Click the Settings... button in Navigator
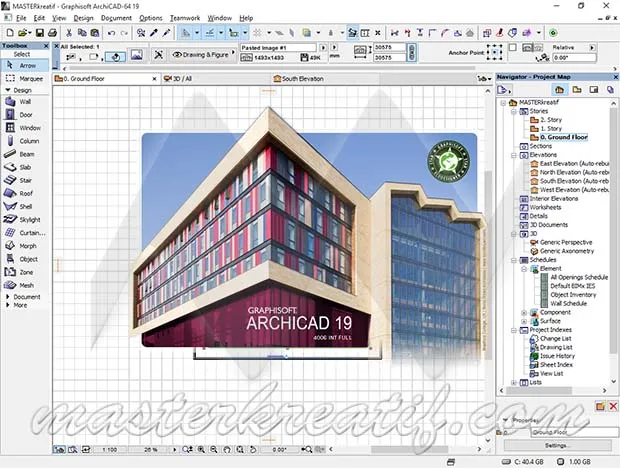620x468 pixels. pos(556,445)
